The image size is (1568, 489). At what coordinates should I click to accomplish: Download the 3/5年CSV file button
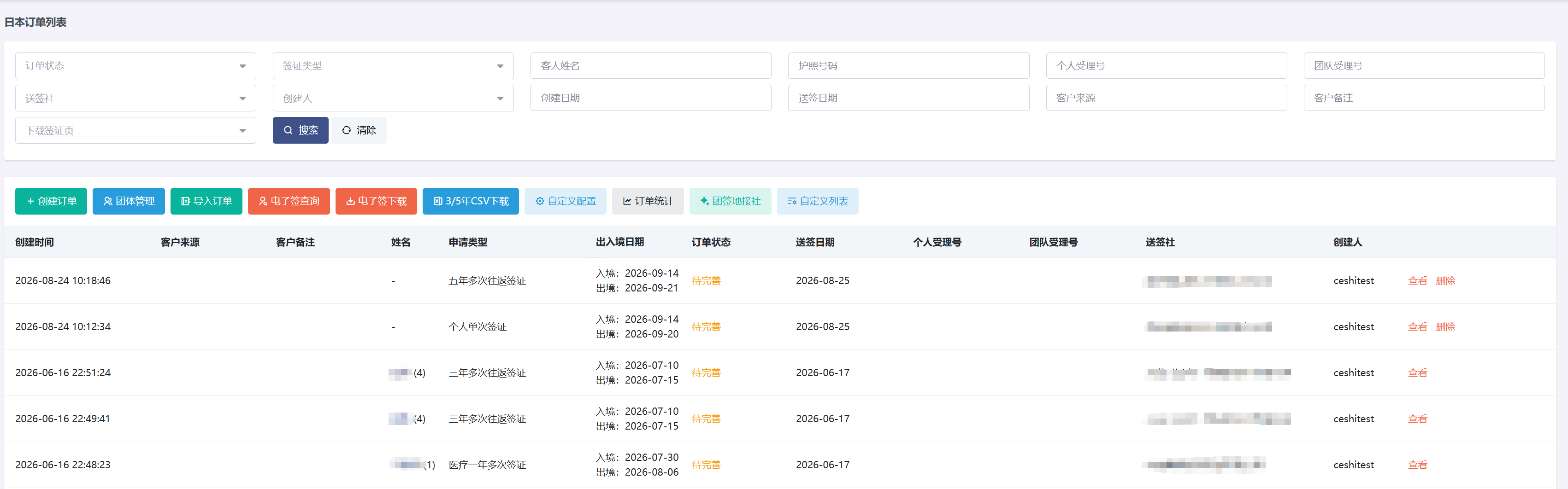[471, 201]
